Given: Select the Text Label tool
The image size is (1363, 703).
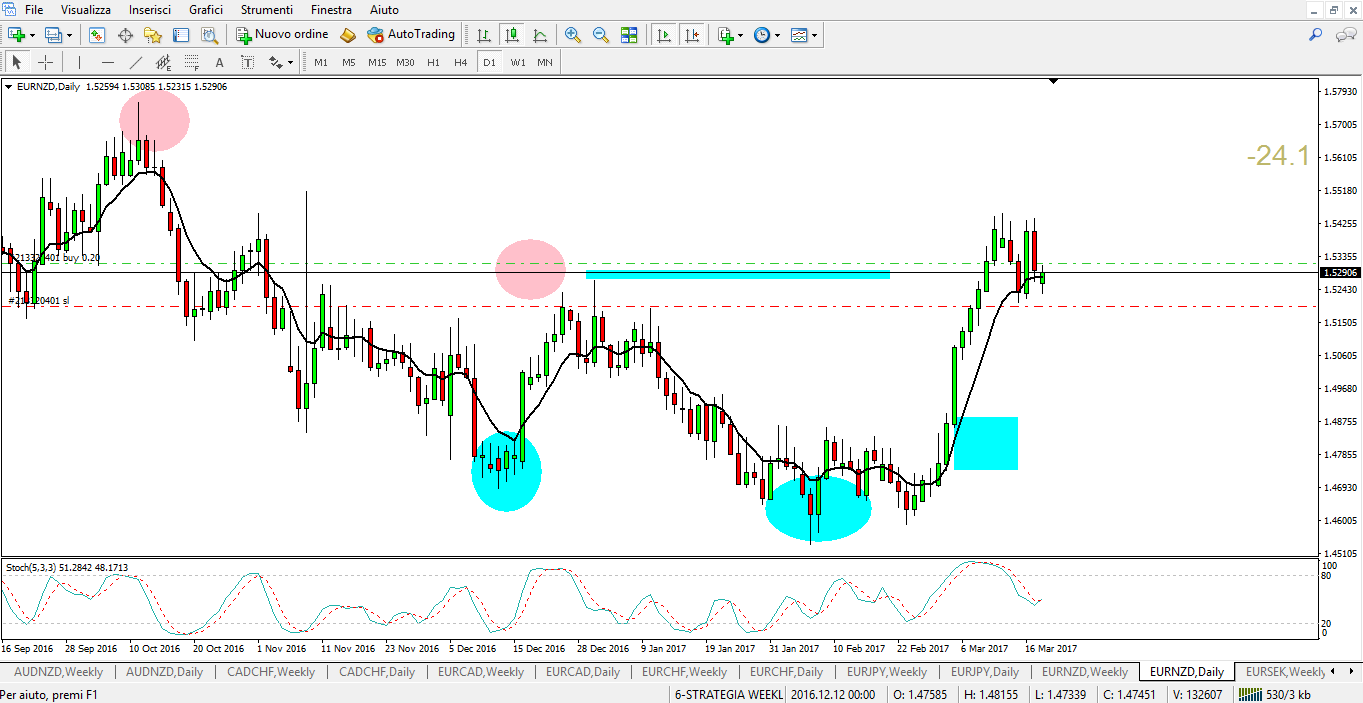Looking at the screenshot, I should (248, 62).
